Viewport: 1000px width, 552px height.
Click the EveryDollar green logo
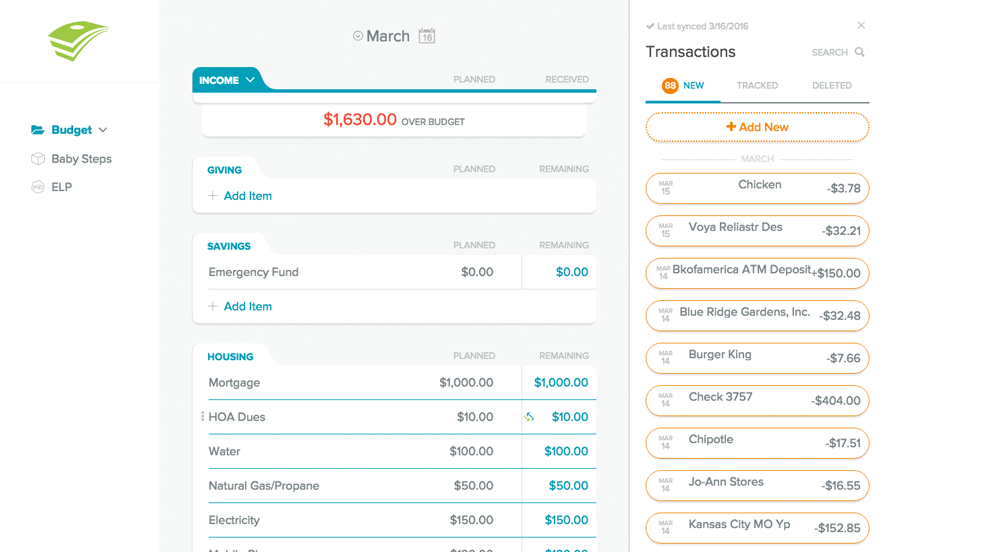(78, 40)
